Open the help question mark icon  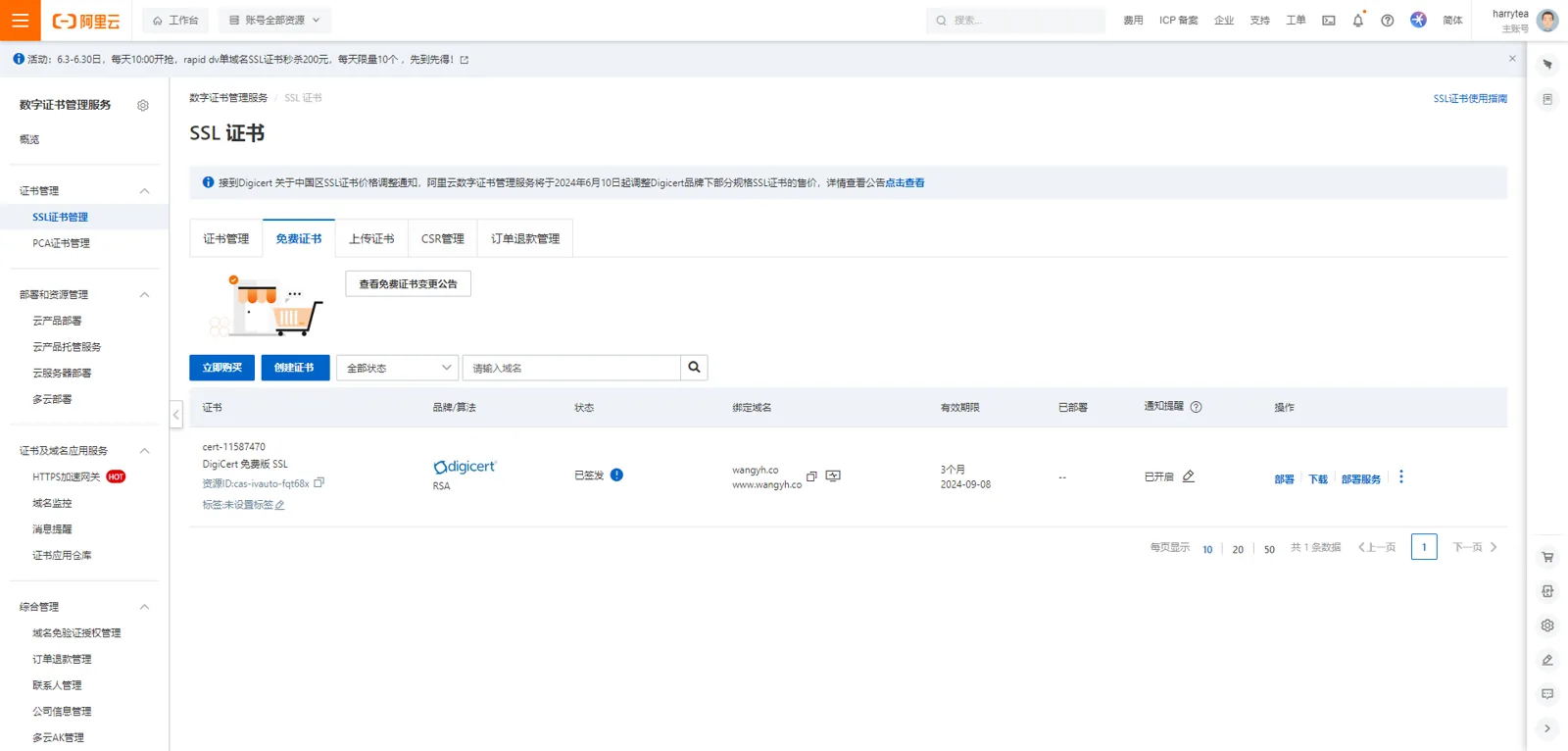tap(1387, 21)
